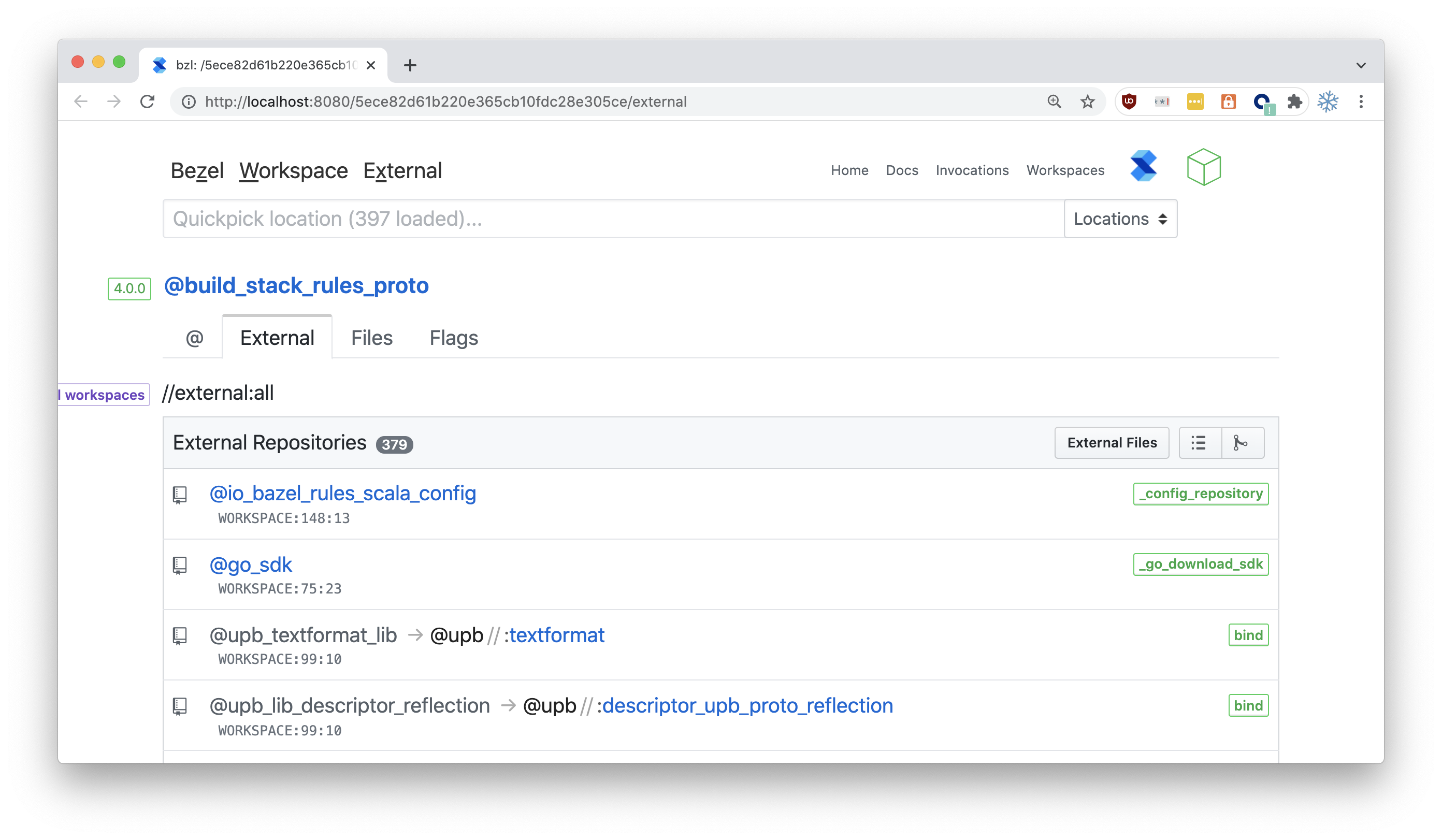Image resolution: width=1442 pixels, height=840 pixels.
Task: Switch to the Flags tab
Action: [453, 338]
